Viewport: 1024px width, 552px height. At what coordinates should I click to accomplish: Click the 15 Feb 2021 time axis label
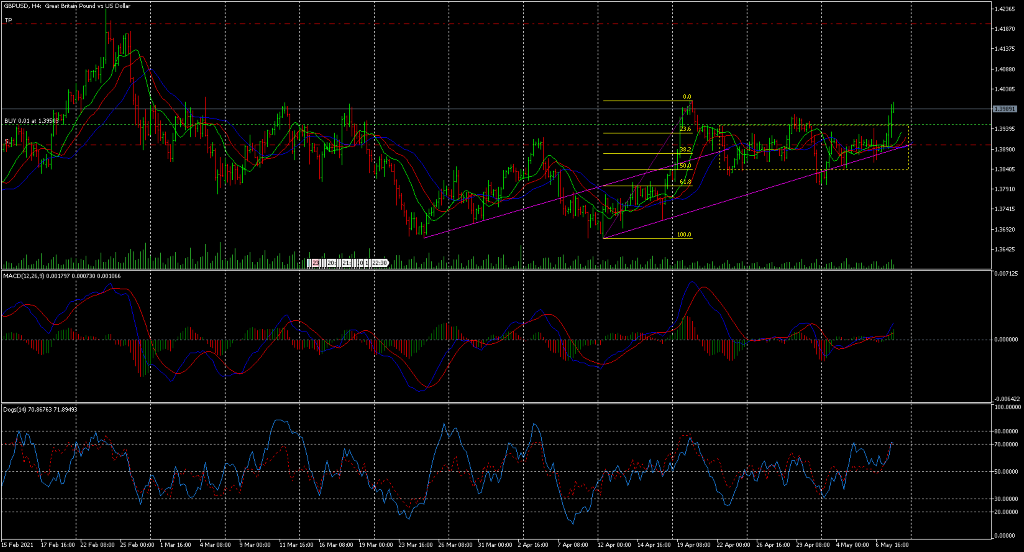pos(18,545)
